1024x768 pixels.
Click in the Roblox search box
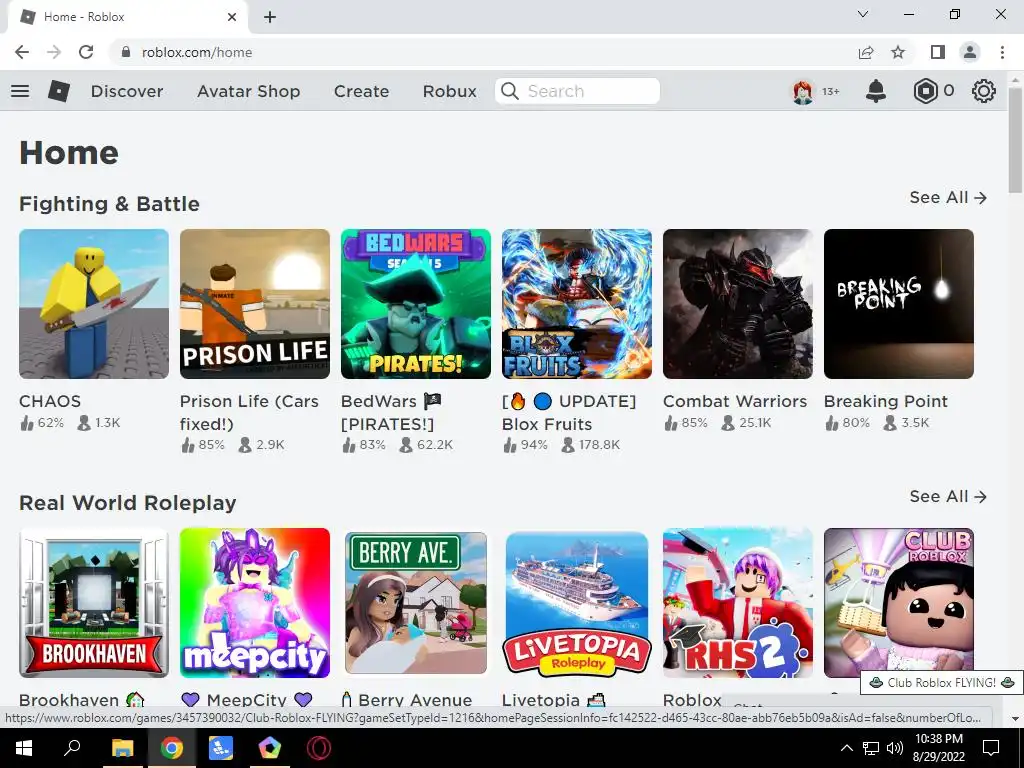click(x=578, y=91)
